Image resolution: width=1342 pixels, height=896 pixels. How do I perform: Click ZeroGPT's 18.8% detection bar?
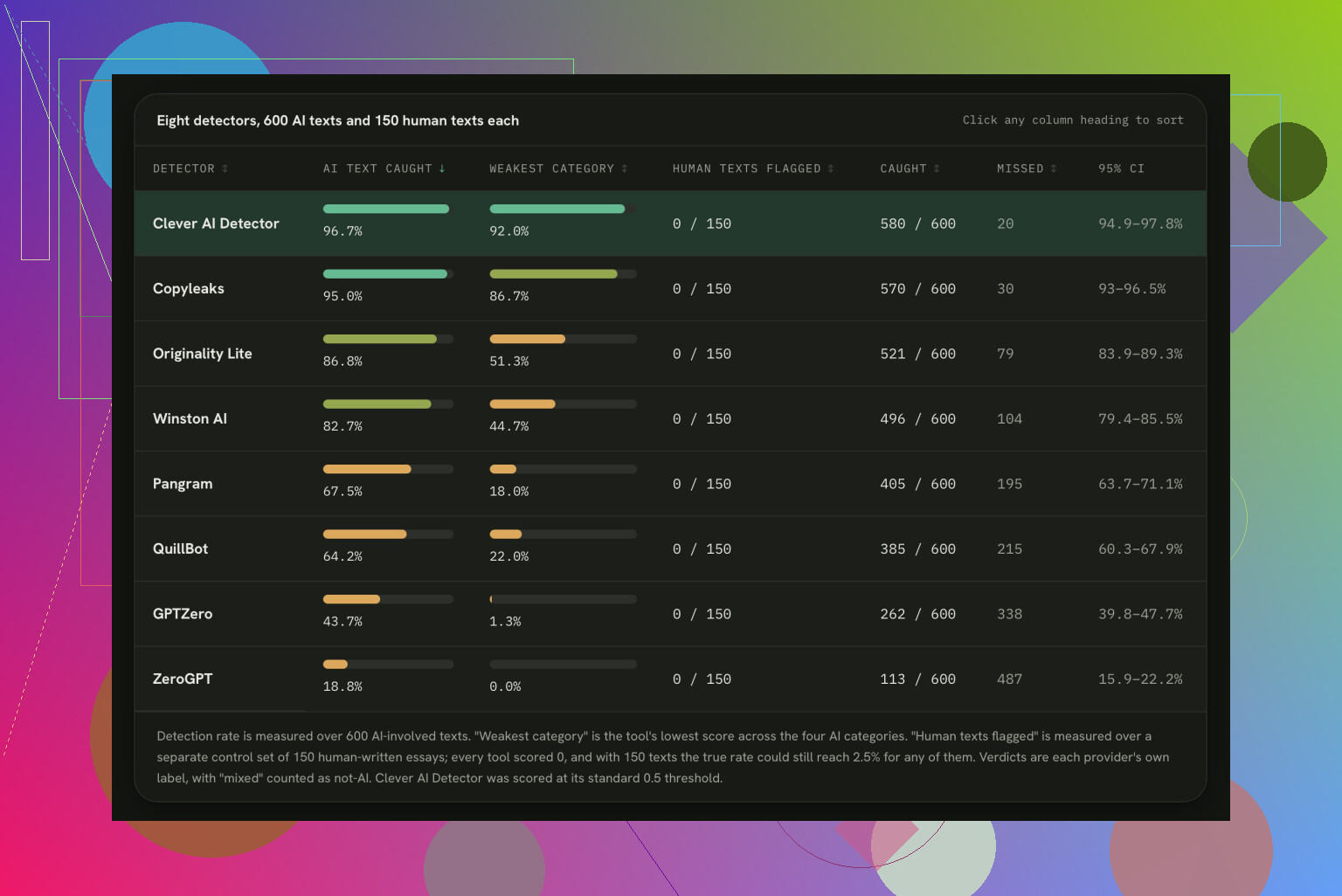388,665
